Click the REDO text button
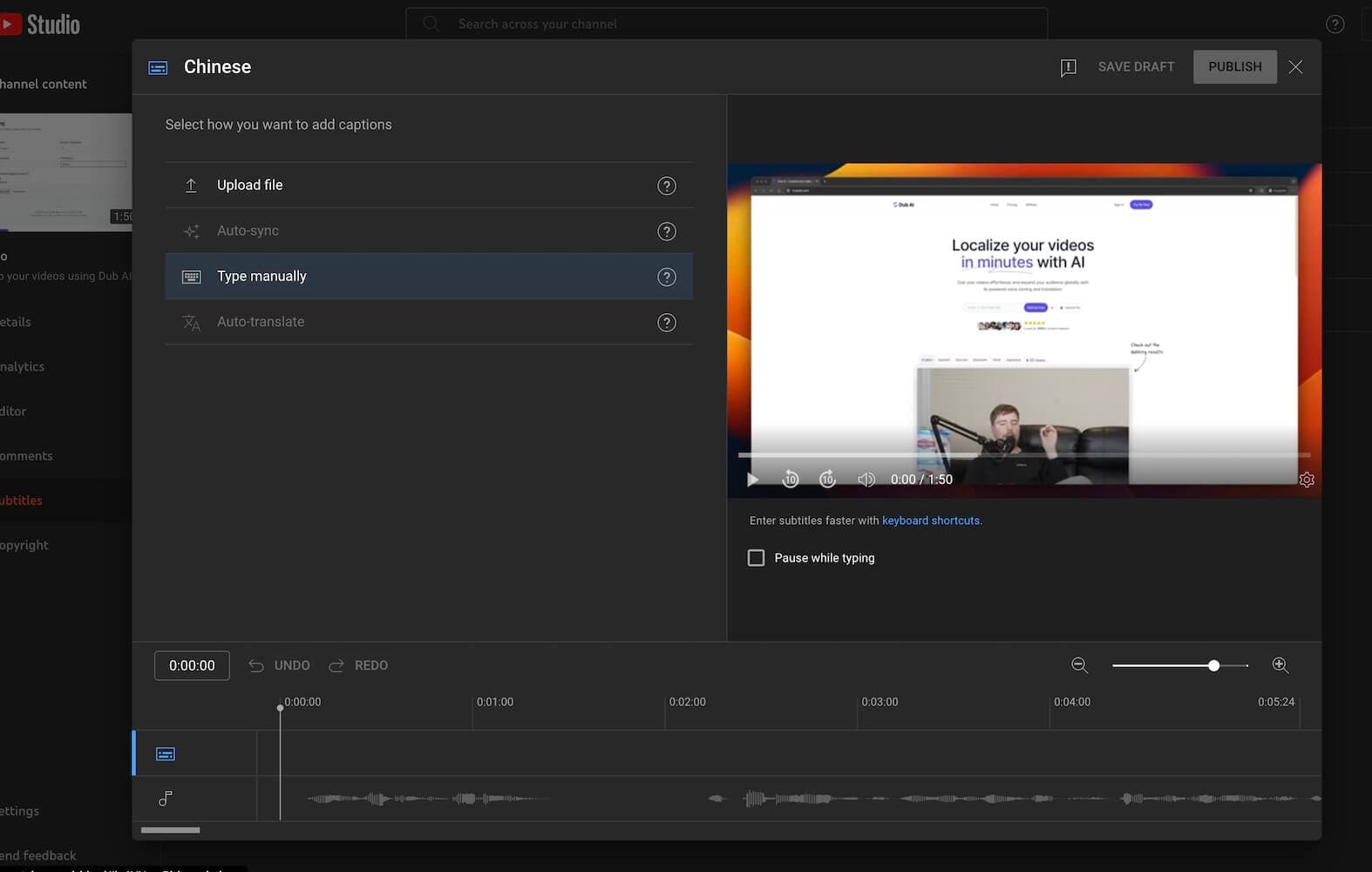Viewport: 1372px width, 872px height. pyautogui.click(x=371, y=665)
